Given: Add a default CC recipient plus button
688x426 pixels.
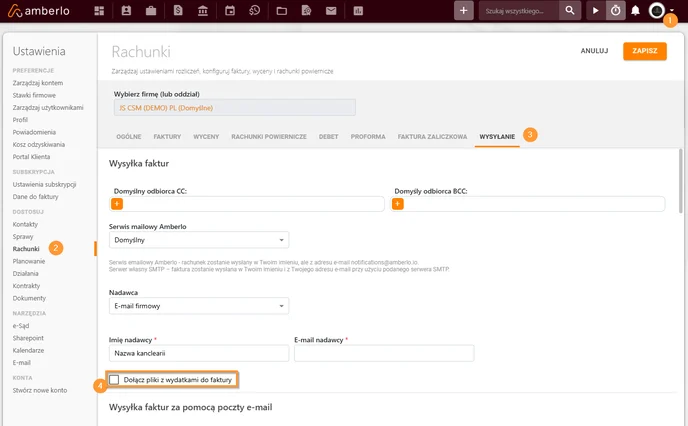Looking at the screenshot, I should click(x=117, y=204).
